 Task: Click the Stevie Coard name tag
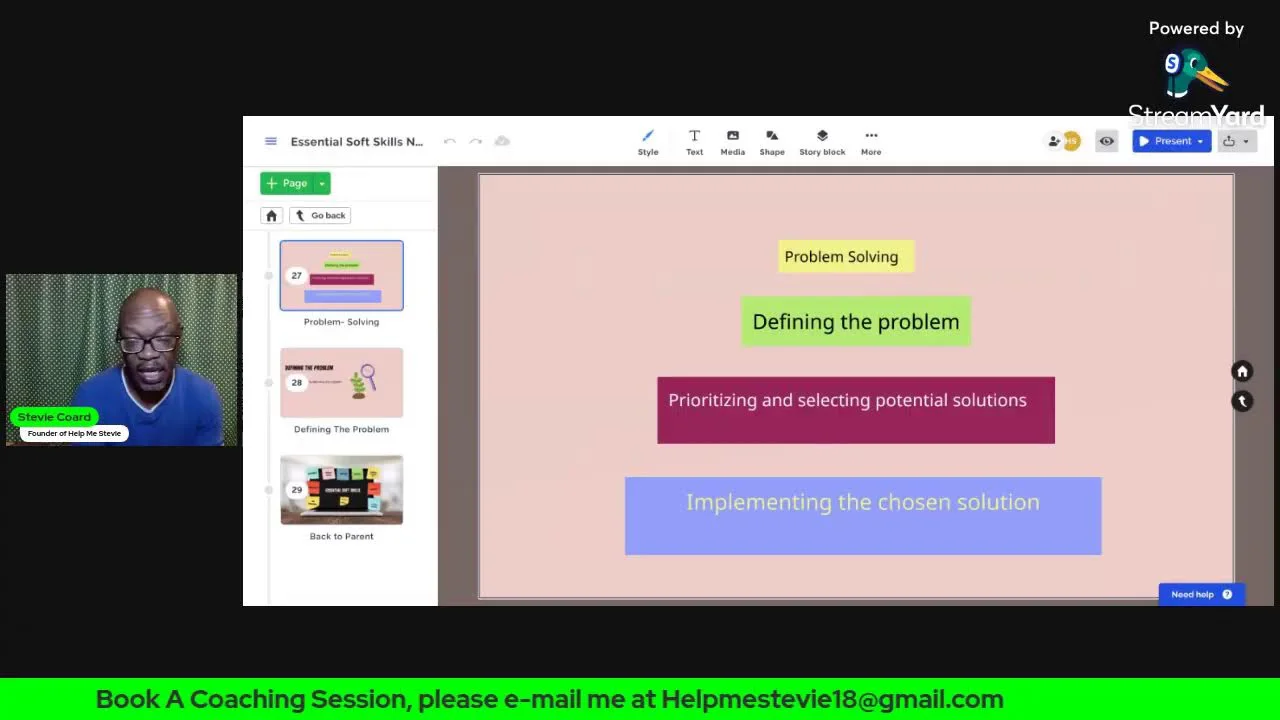(54, 417)
